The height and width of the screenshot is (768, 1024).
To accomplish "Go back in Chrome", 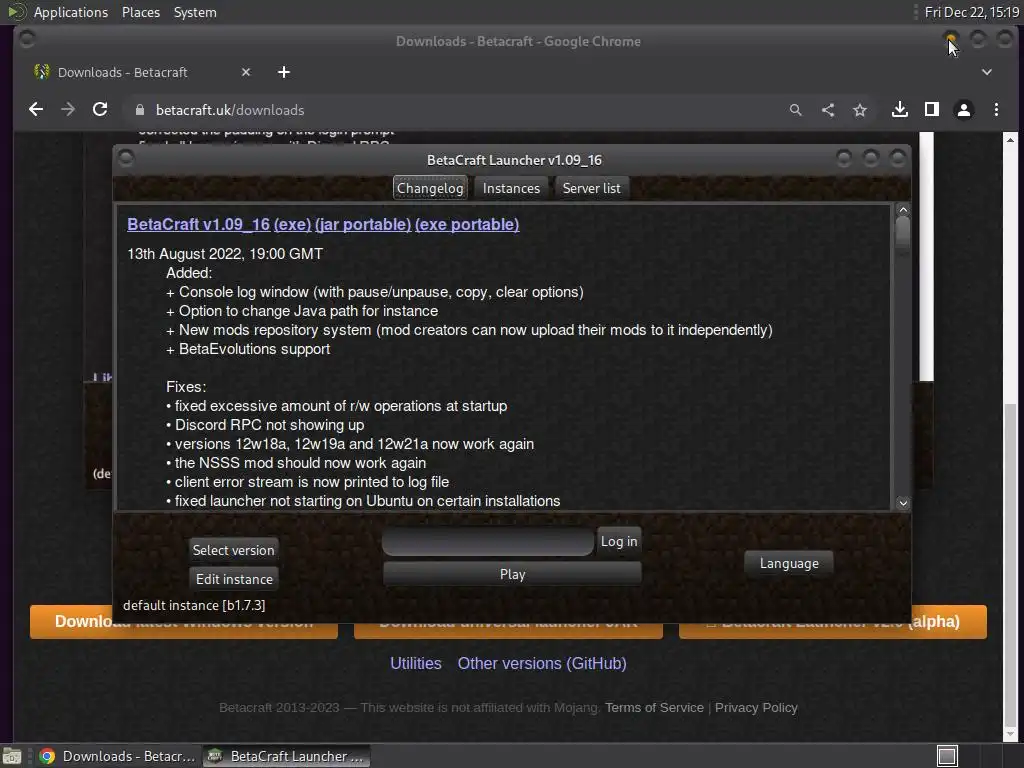I will coord(36,110).
